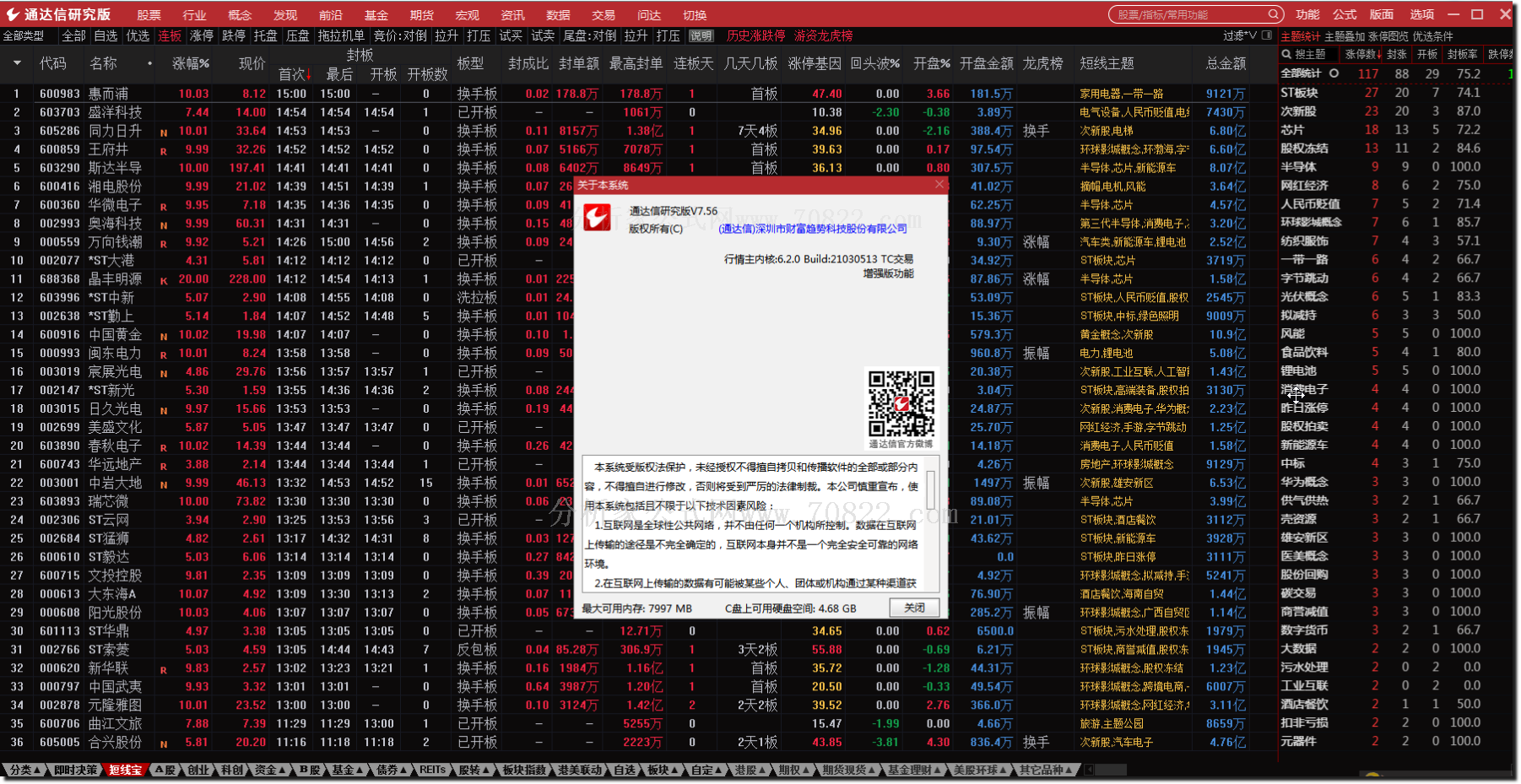Open the 全部类型 type selector
This screenshot has width=1521, height=784.
pos(24,35)
